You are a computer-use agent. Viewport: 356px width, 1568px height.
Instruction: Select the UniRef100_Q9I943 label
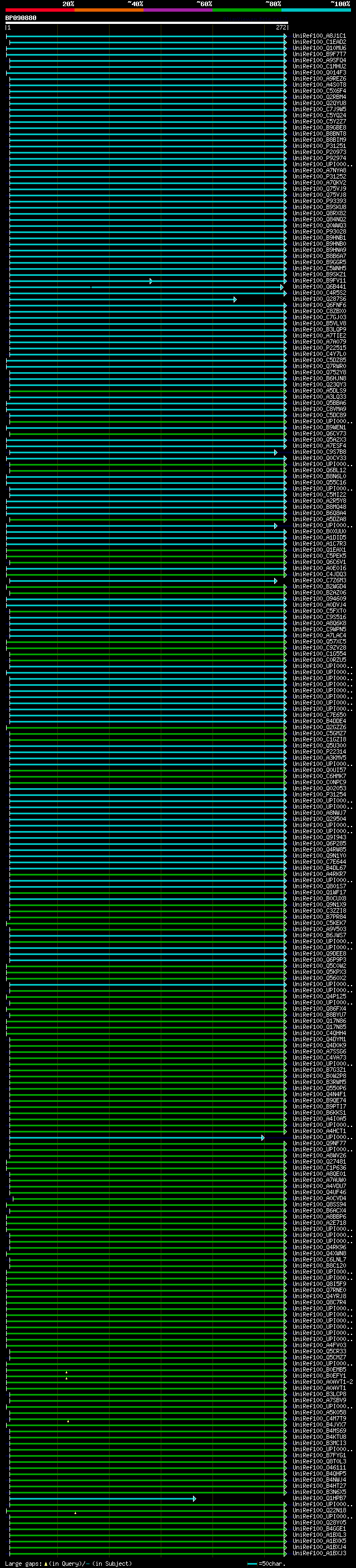[x=319, y=838]
